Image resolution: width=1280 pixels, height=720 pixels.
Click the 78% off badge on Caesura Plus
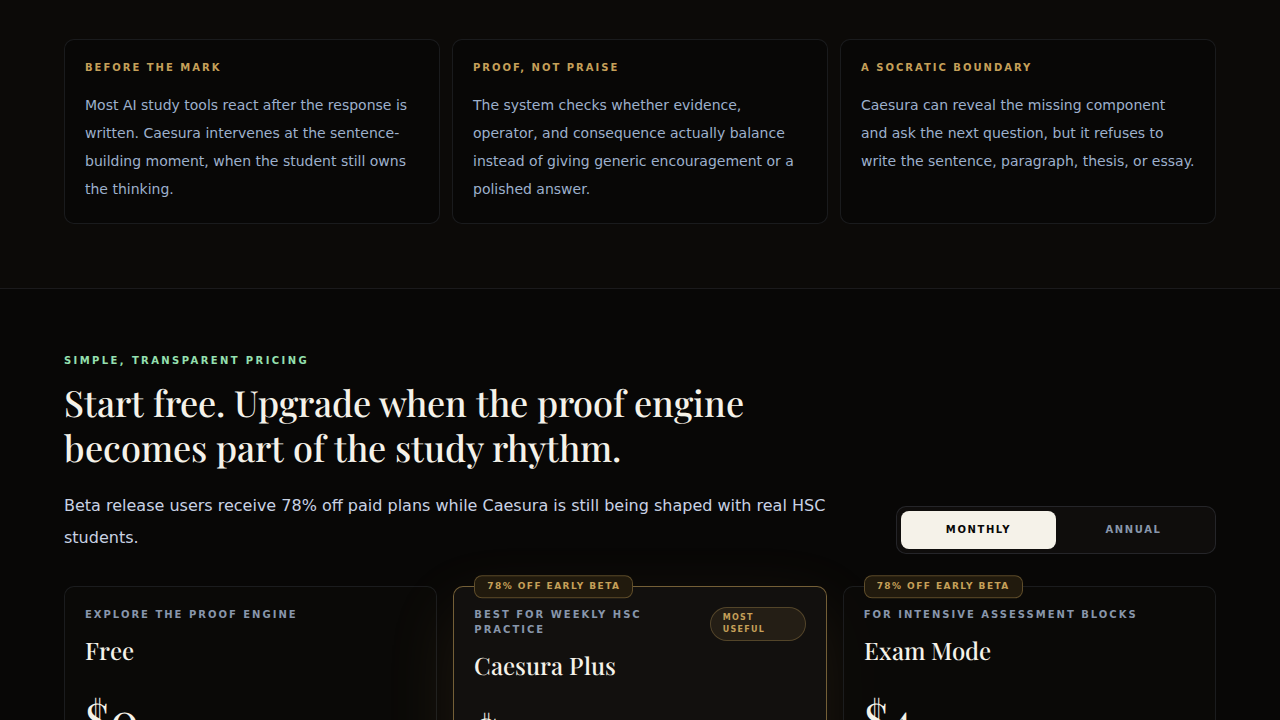click(x=553, y=586)
